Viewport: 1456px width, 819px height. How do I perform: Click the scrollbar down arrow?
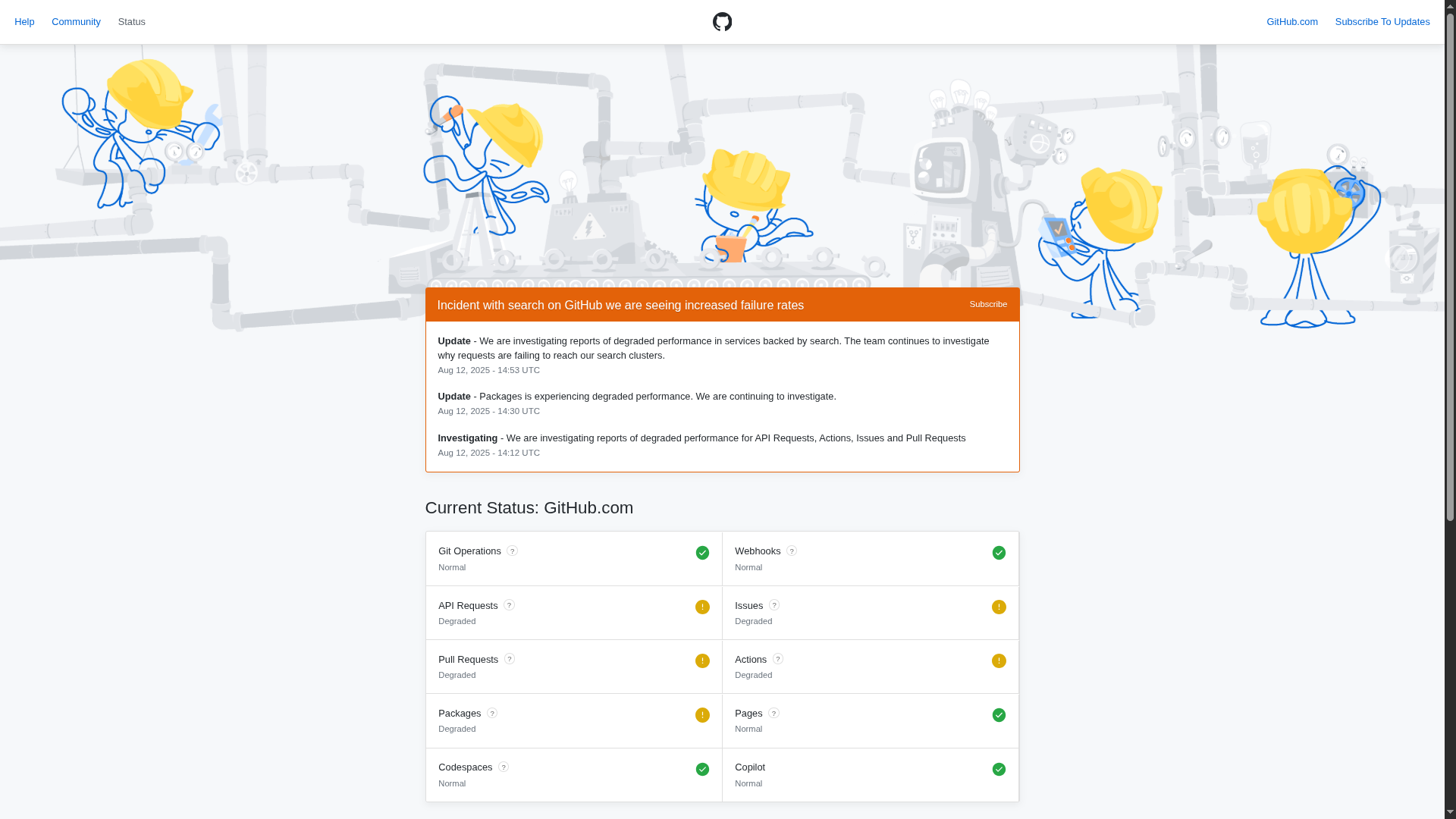tap(1450, 812)
